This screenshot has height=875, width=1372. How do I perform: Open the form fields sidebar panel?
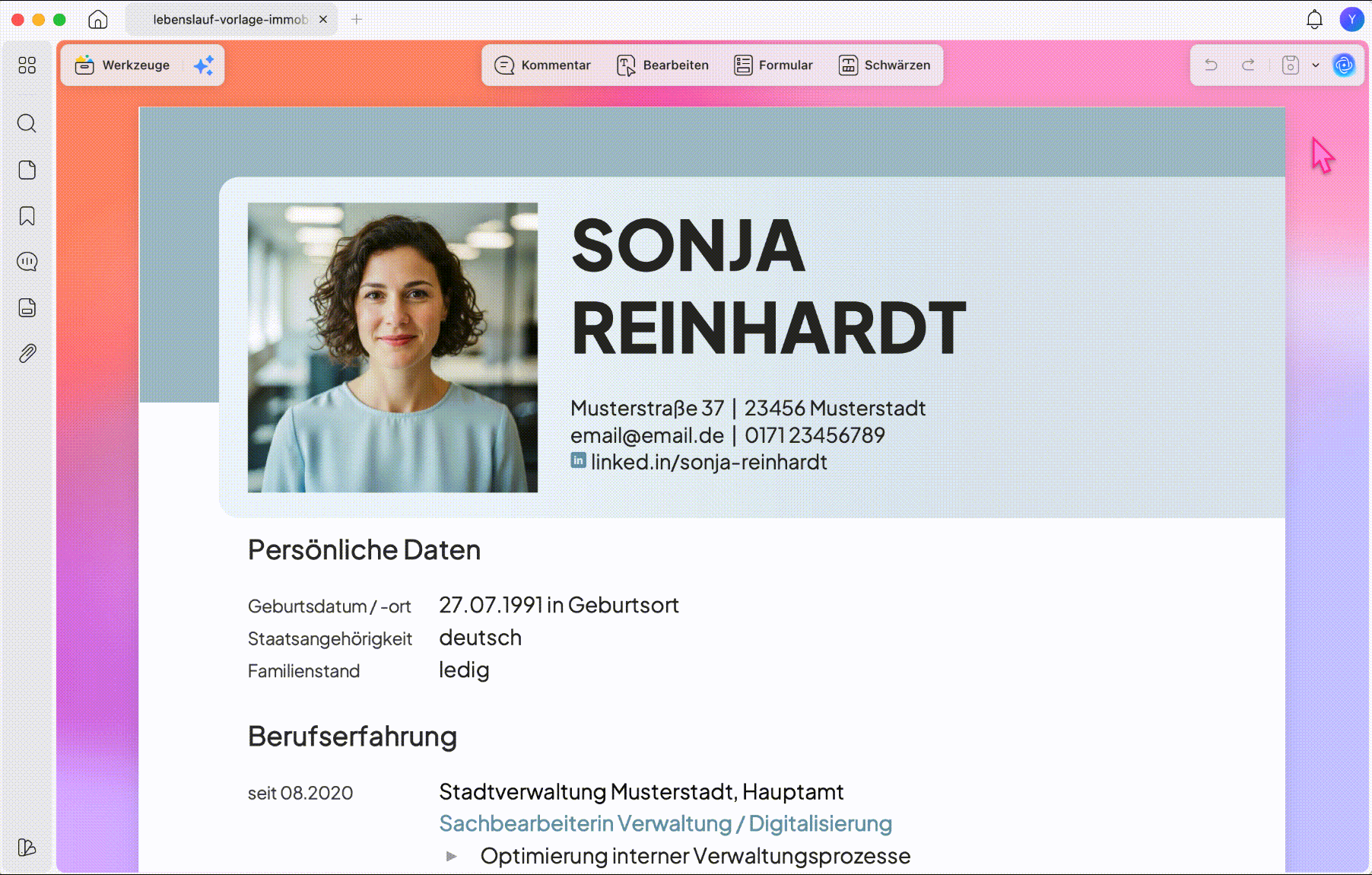click(x=27, y=307)
